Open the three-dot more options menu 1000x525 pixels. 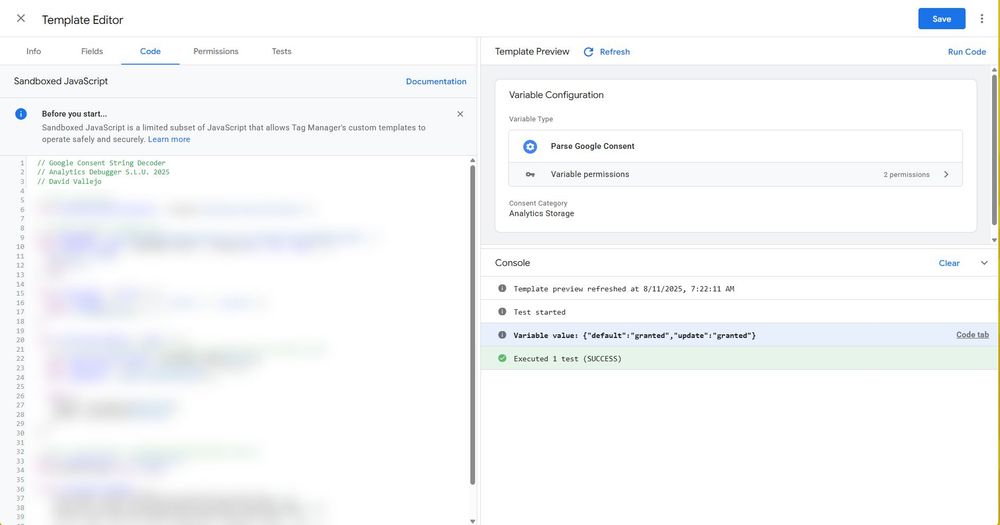pos(982,19)
